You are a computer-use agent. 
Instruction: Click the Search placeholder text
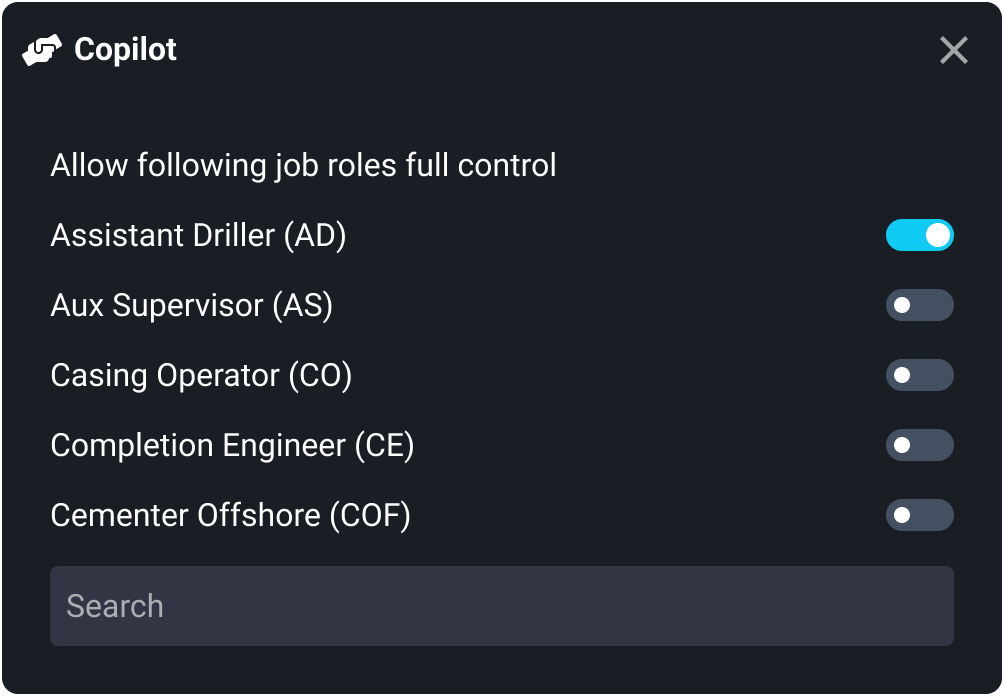[114, 605]
